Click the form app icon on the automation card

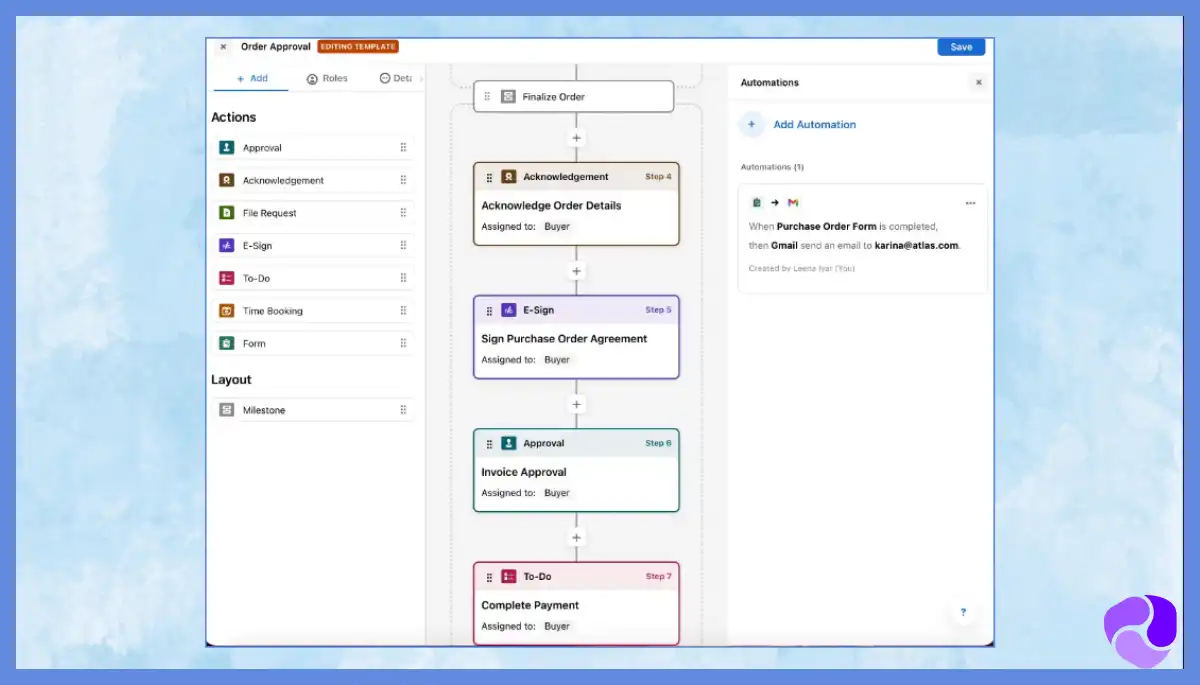(757, 202)
